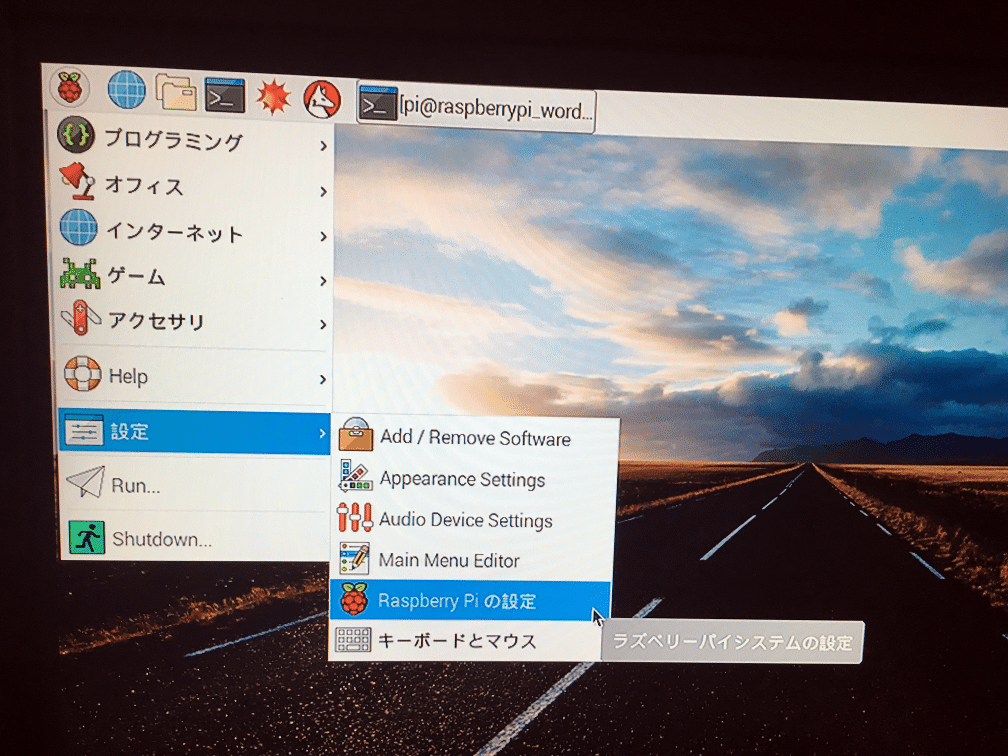Click the インターネット globe icon in menu
1008x756 pixels.
(x=78, y=228)
